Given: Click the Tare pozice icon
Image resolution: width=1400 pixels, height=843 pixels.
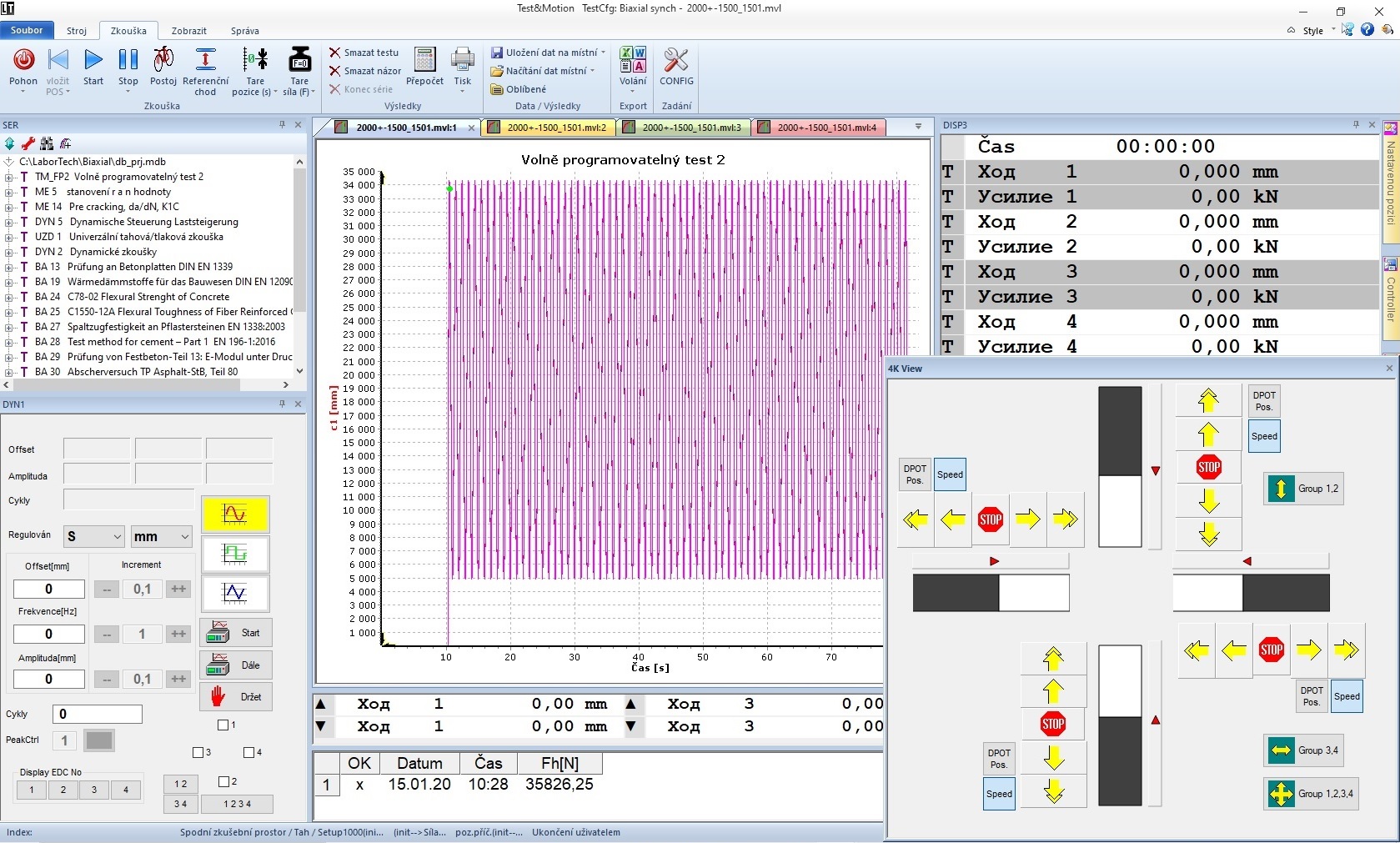Looking at the screenshot, I should tap(255, 59).
